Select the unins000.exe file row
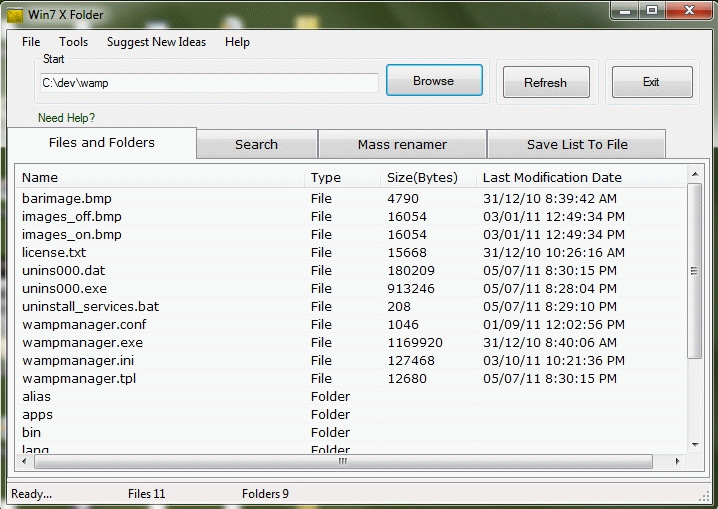The height and width of the screenshot is (509, 718). coord(351,288)
